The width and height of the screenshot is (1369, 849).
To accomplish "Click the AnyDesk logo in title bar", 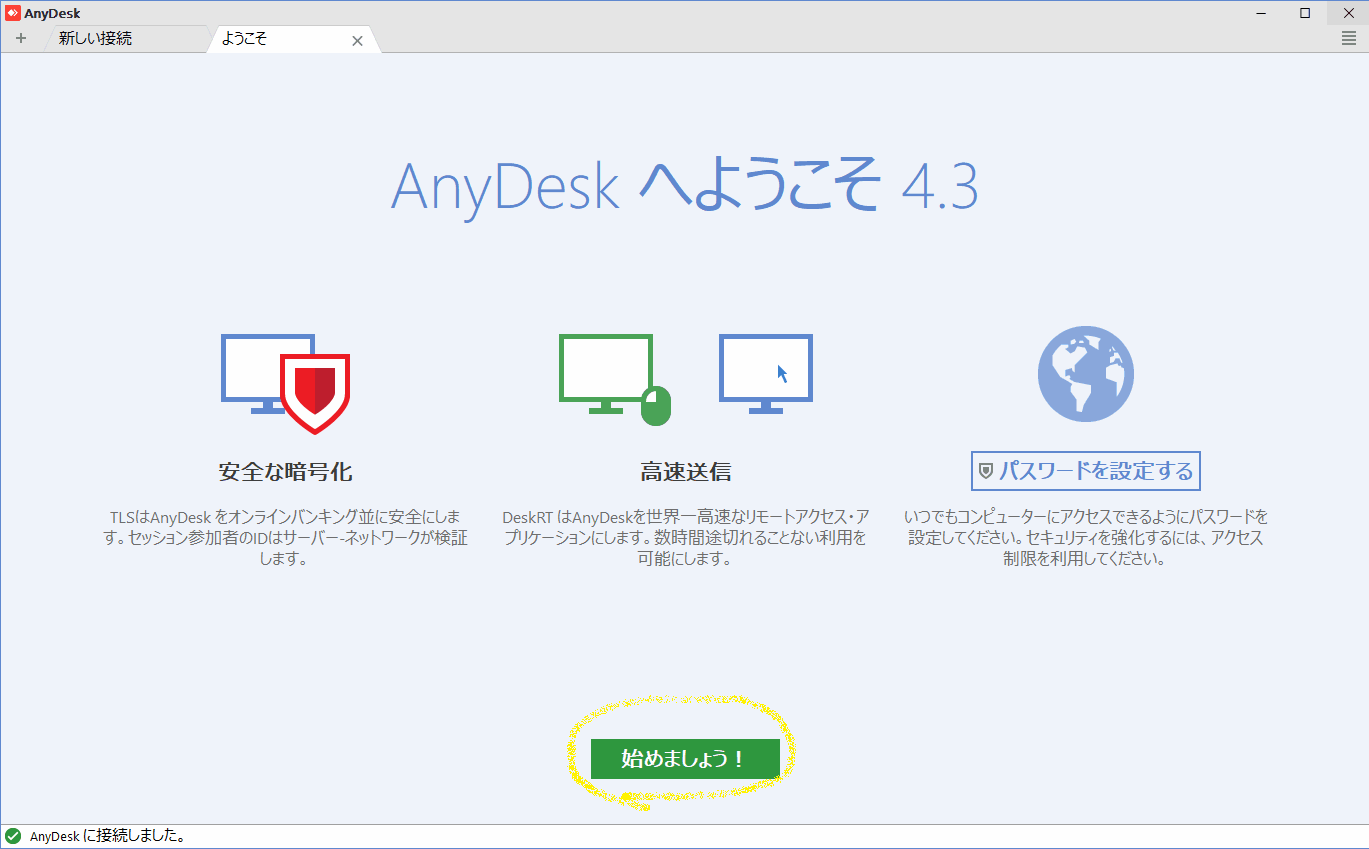I will (x=12, y=13).
